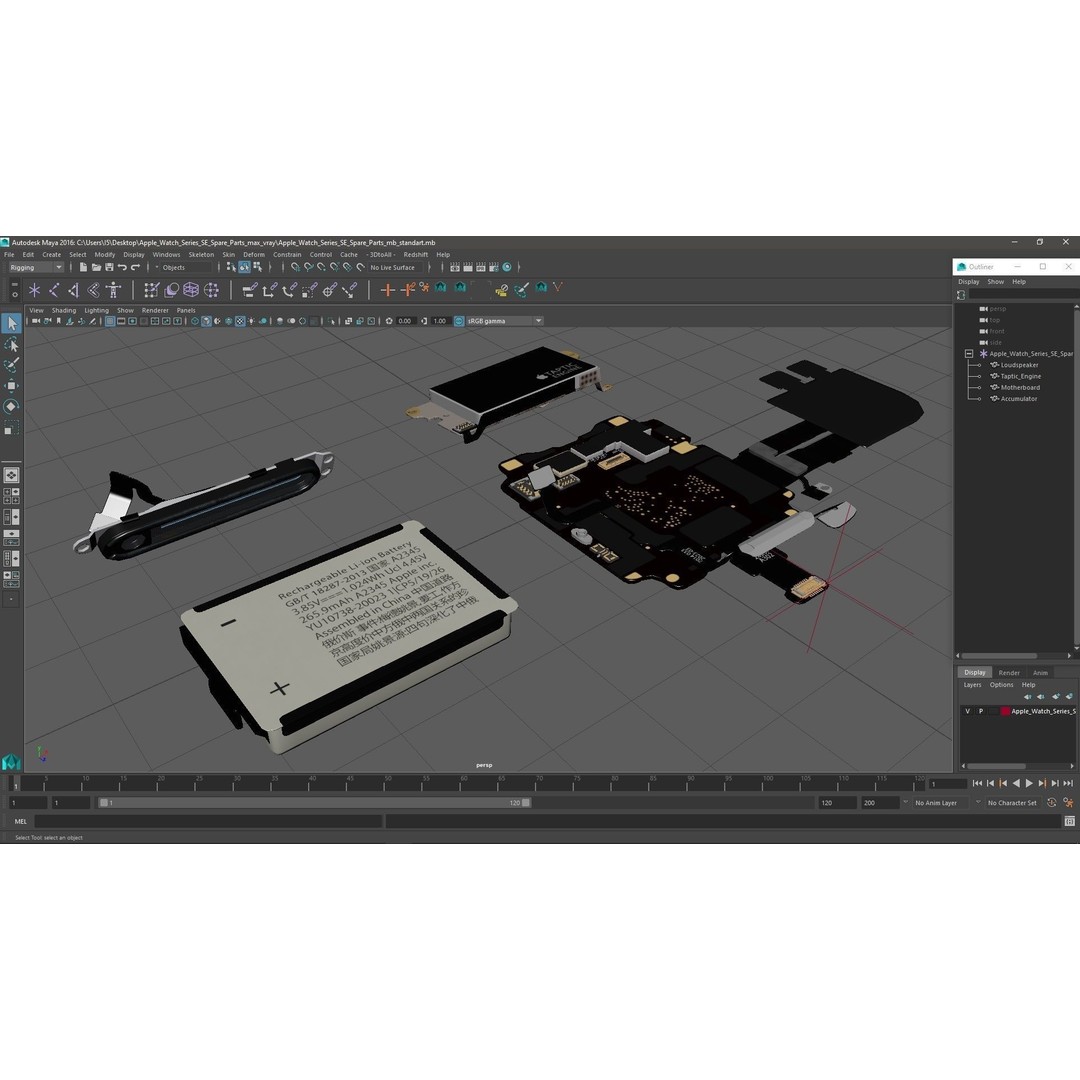Select the Create IK Handle shelf icon
This screenshot has width=1080, height=1080.
(x=74, y=290)
